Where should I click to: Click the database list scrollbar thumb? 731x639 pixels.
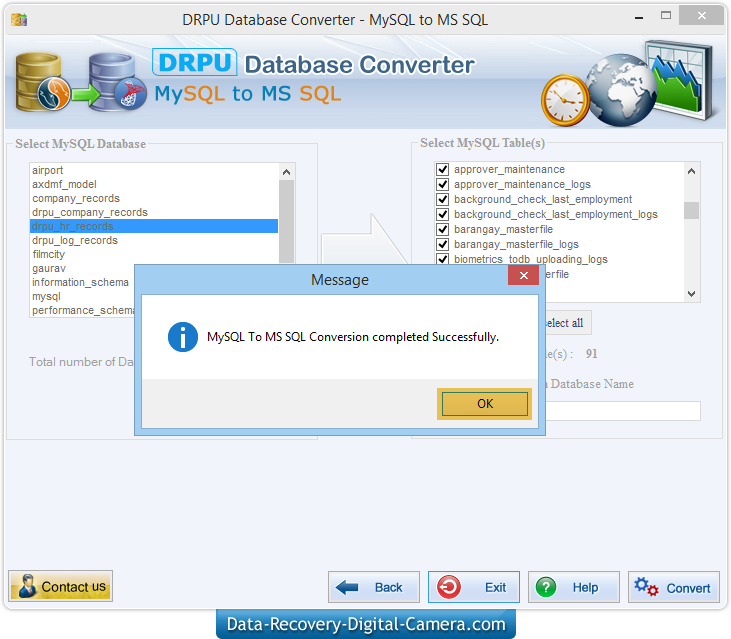(x=287, y=222)
